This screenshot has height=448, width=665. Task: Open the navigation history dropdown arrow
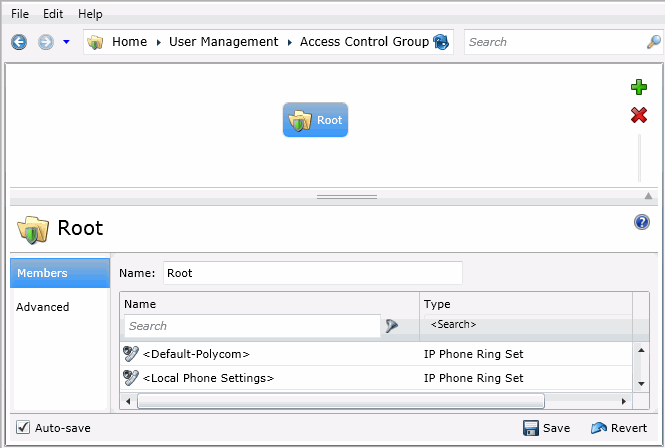pyautogui.click(x=66, y=42)
